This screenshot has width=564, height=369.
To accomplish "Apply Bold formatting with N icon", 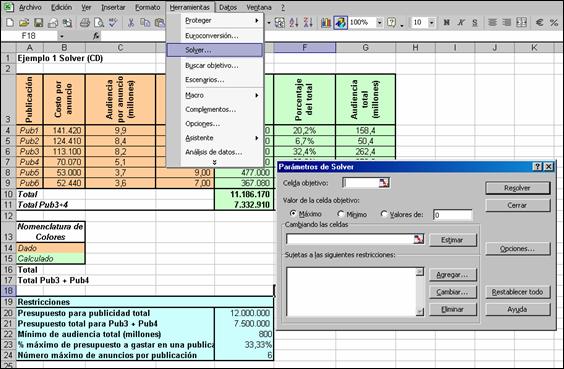I will pos(446,23).
